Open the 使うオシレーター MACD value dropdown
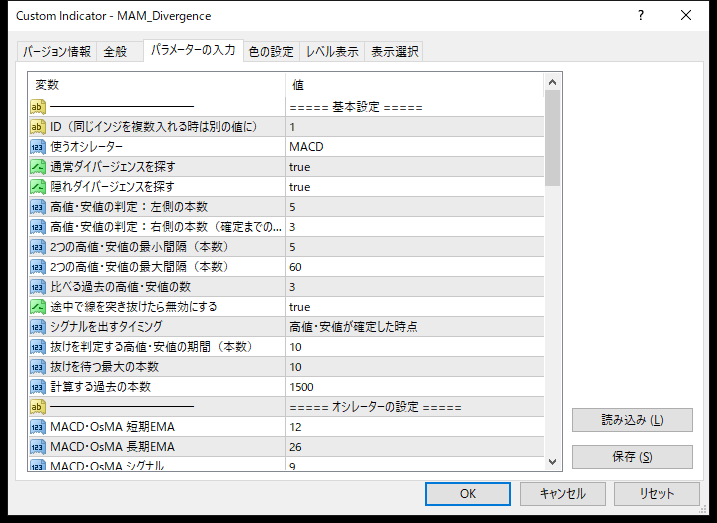Viewport: 717px width, 523px height. coord(415,147)
